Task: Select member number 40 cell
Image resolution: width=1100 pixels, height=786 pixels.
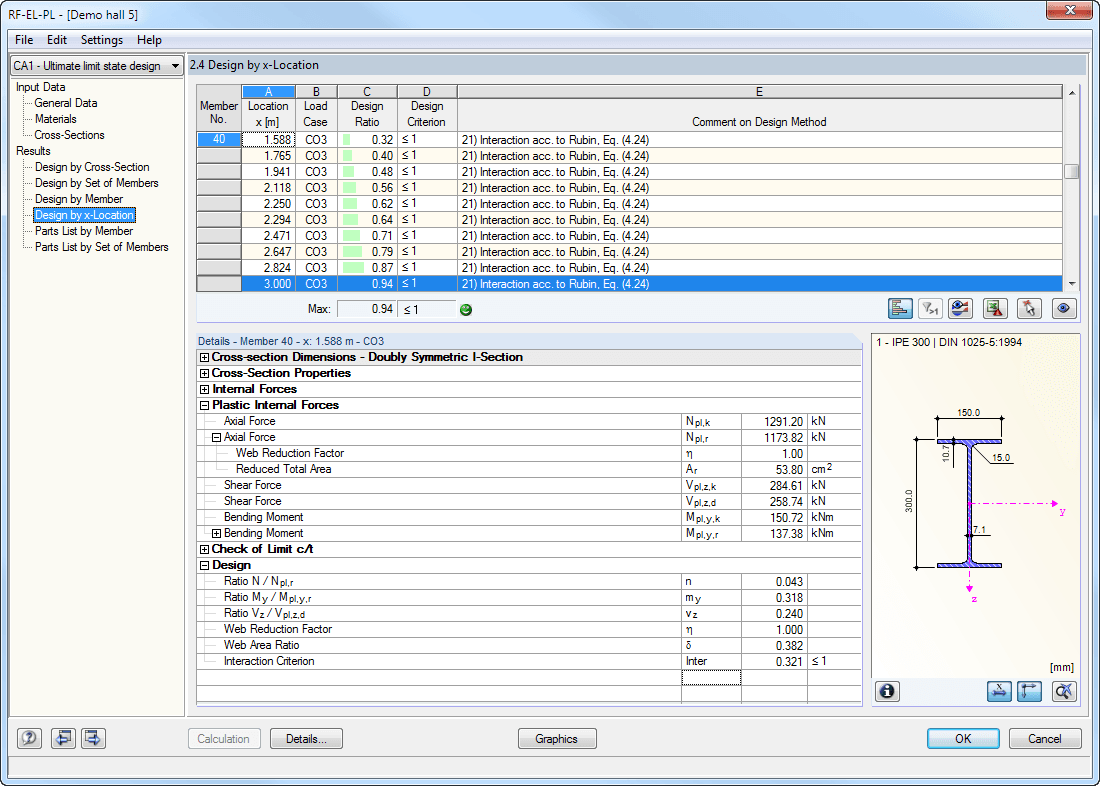Action: click(219, 140)
